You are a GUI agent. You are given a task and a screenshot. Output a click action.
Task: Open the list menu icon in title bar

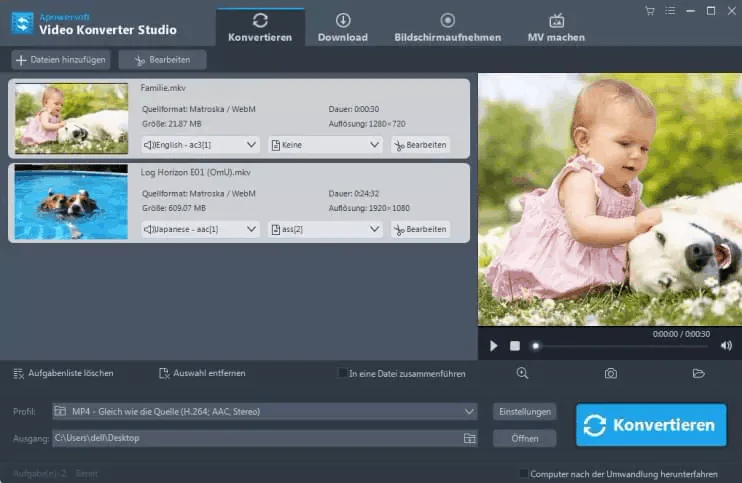pos(670,11)
